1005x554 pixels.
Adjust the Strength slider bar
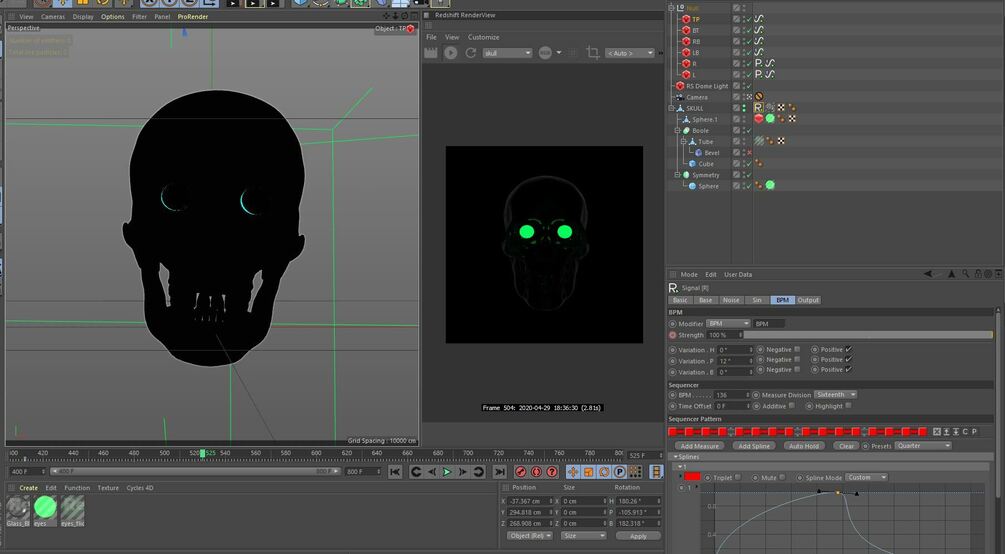[868, 335]
